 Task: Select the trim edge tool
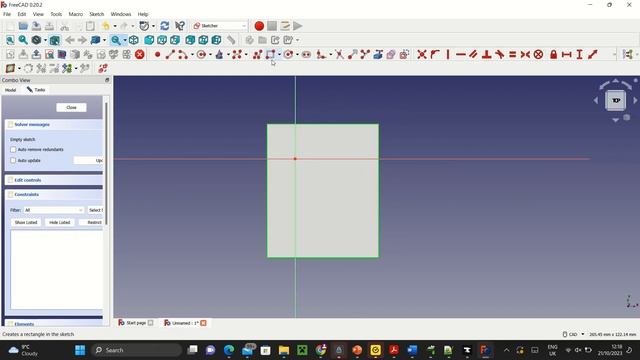(x=339, y=54)
